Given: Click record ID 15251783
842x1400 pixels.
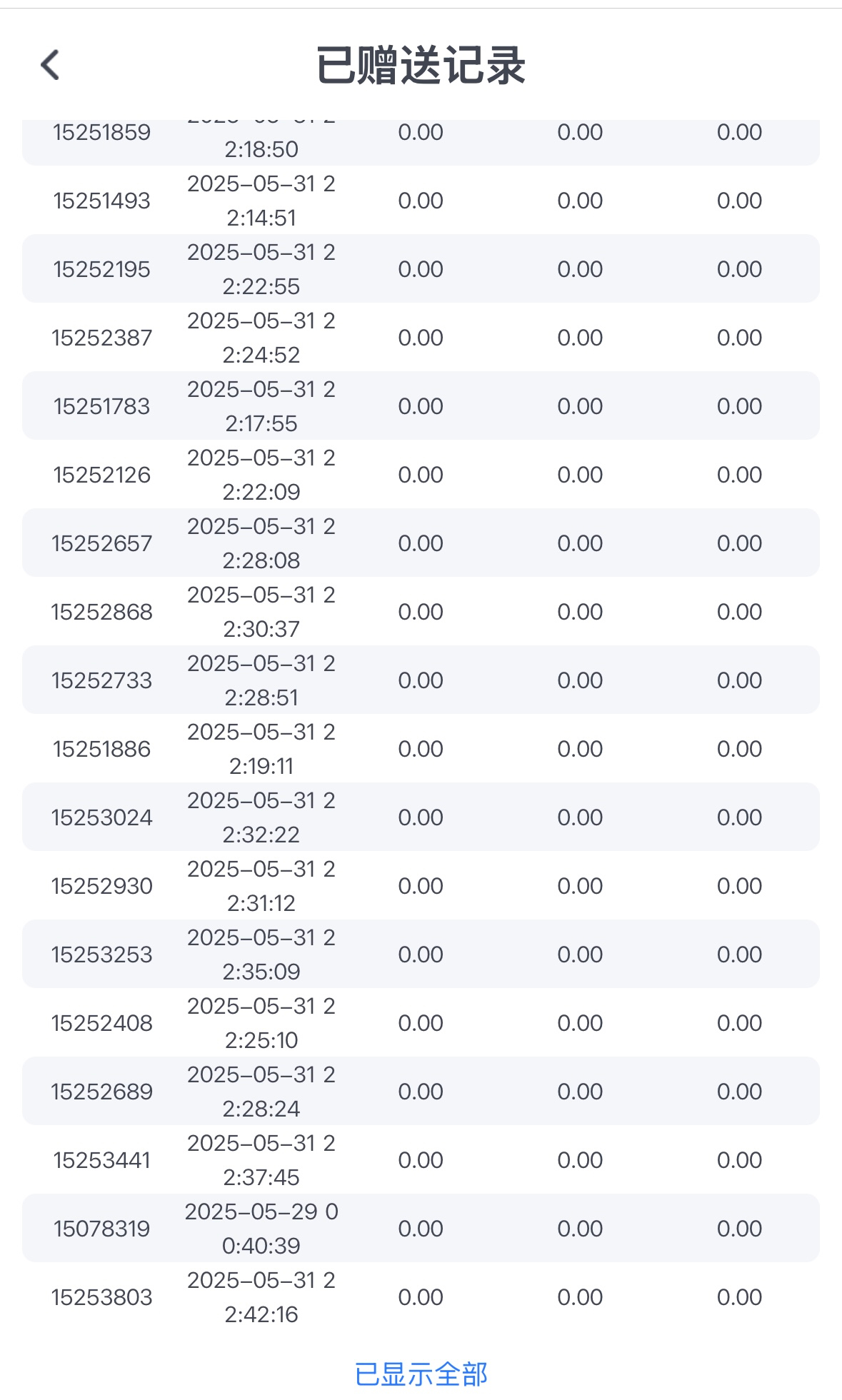Looking at the screenshot, I should tap(101, 406).
